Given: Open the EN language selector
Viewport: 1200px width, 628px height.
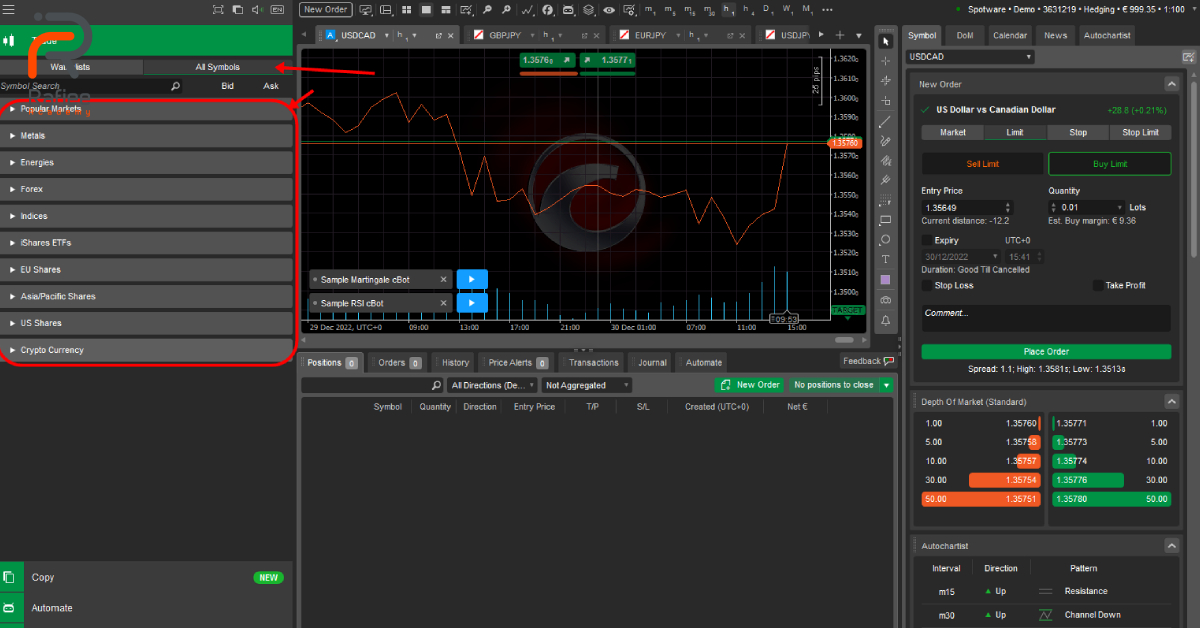Looking at the screenshot, I should [x=278, y=9].
